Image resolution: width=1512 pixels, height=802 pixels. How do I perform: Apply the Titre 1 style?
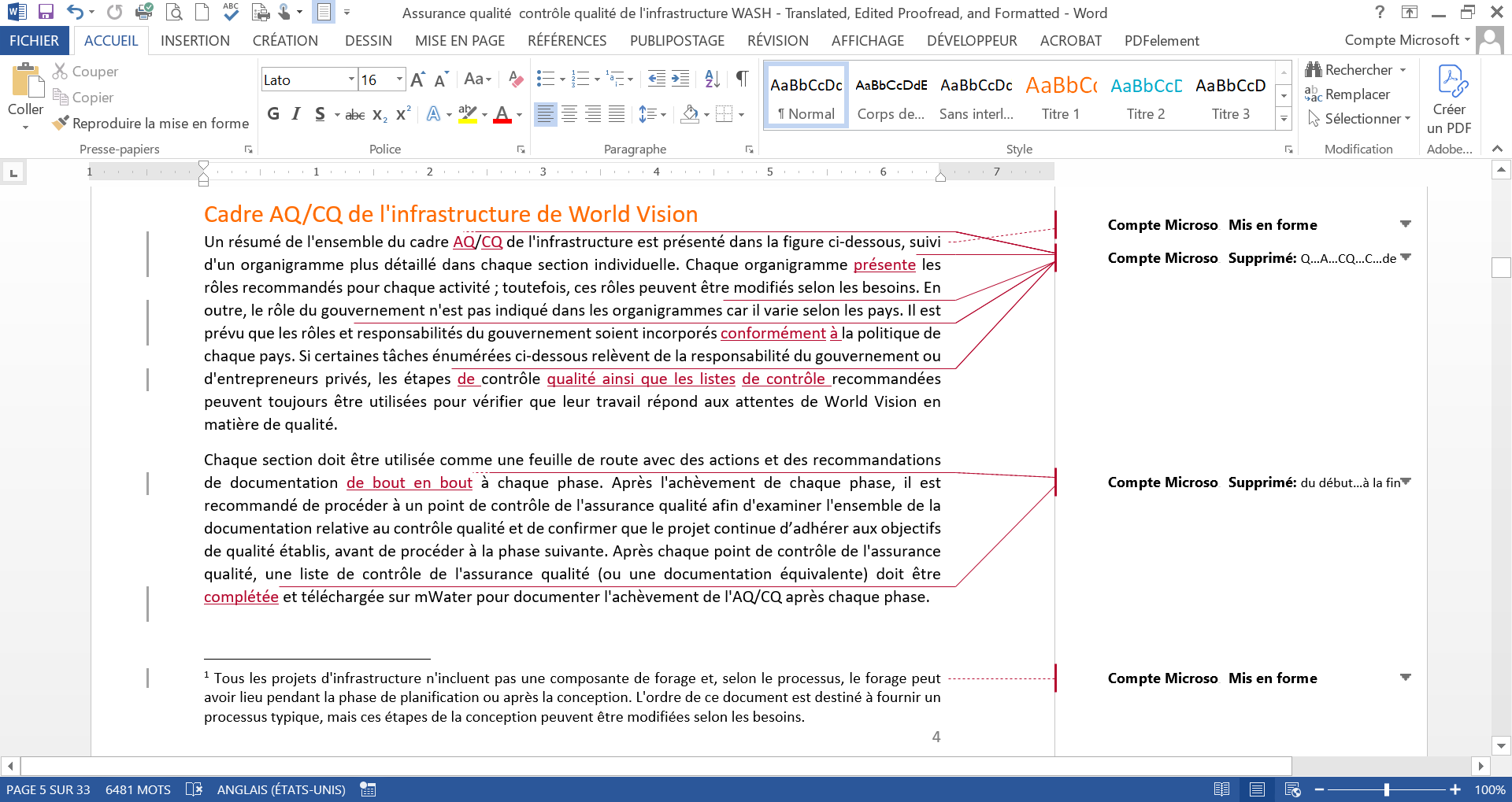1060,96
